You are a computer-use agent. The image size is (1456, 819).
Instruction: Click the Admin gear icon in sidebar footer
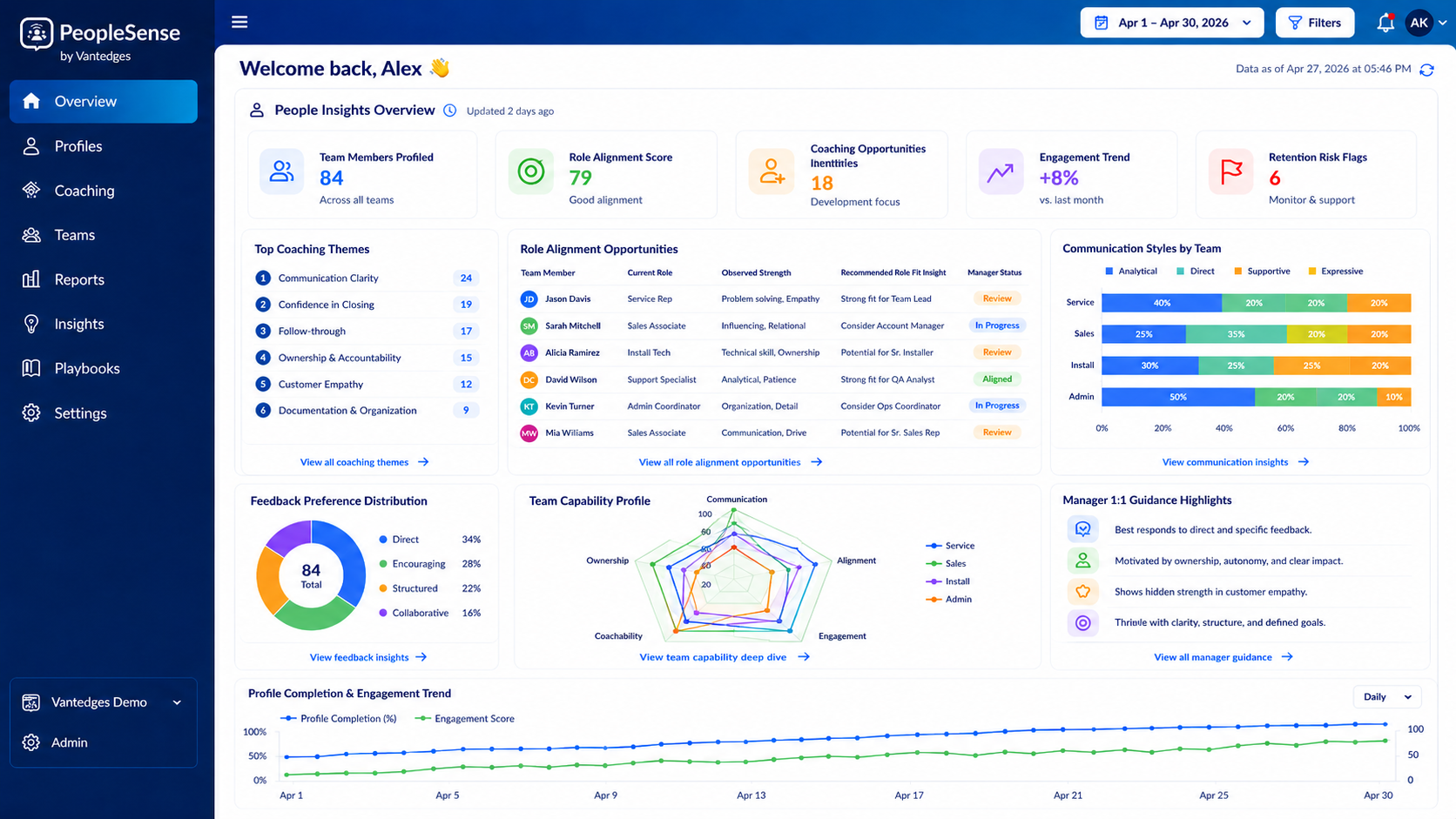pyautogui.click(x=31, y=742)
